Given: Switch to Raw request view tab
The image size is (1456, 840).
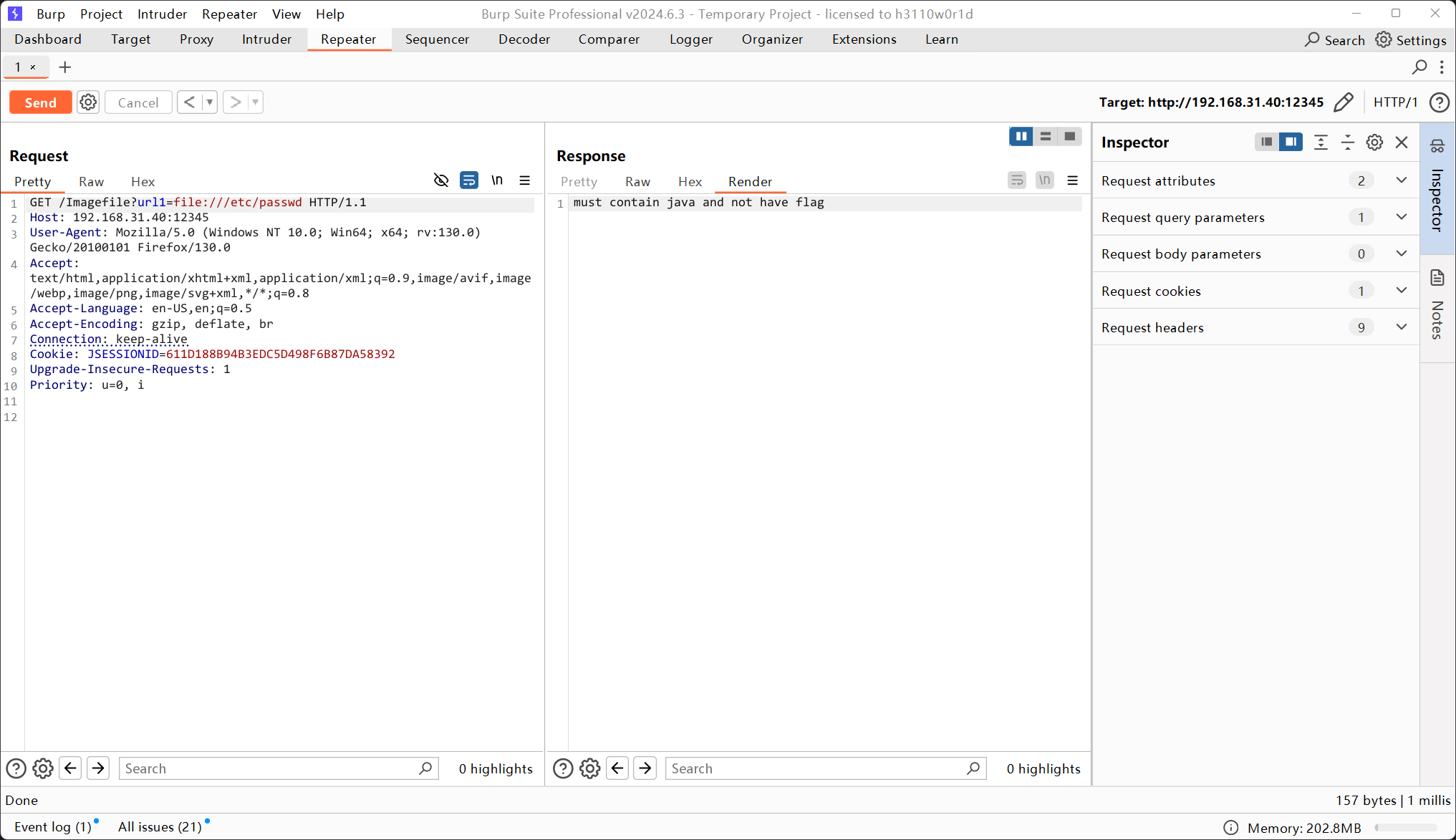Looking at the screenshot, I should tap(92, 181).
